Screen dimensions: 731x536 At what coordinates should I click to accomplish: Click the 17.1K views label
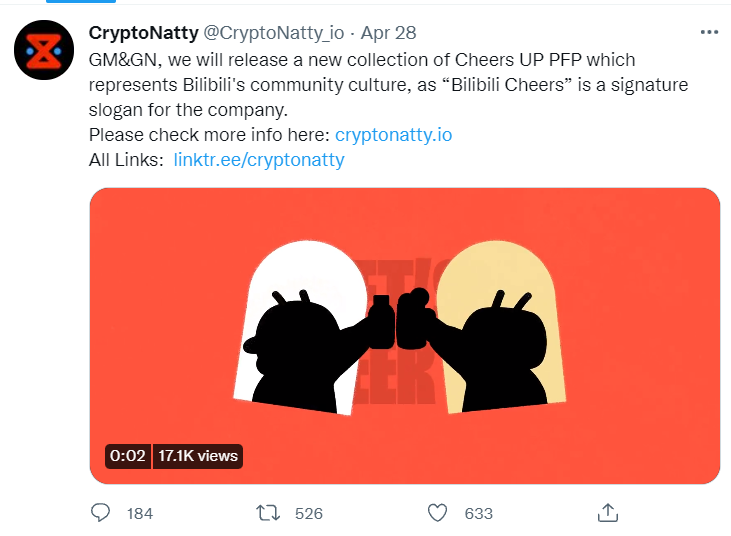pos(198,456)
